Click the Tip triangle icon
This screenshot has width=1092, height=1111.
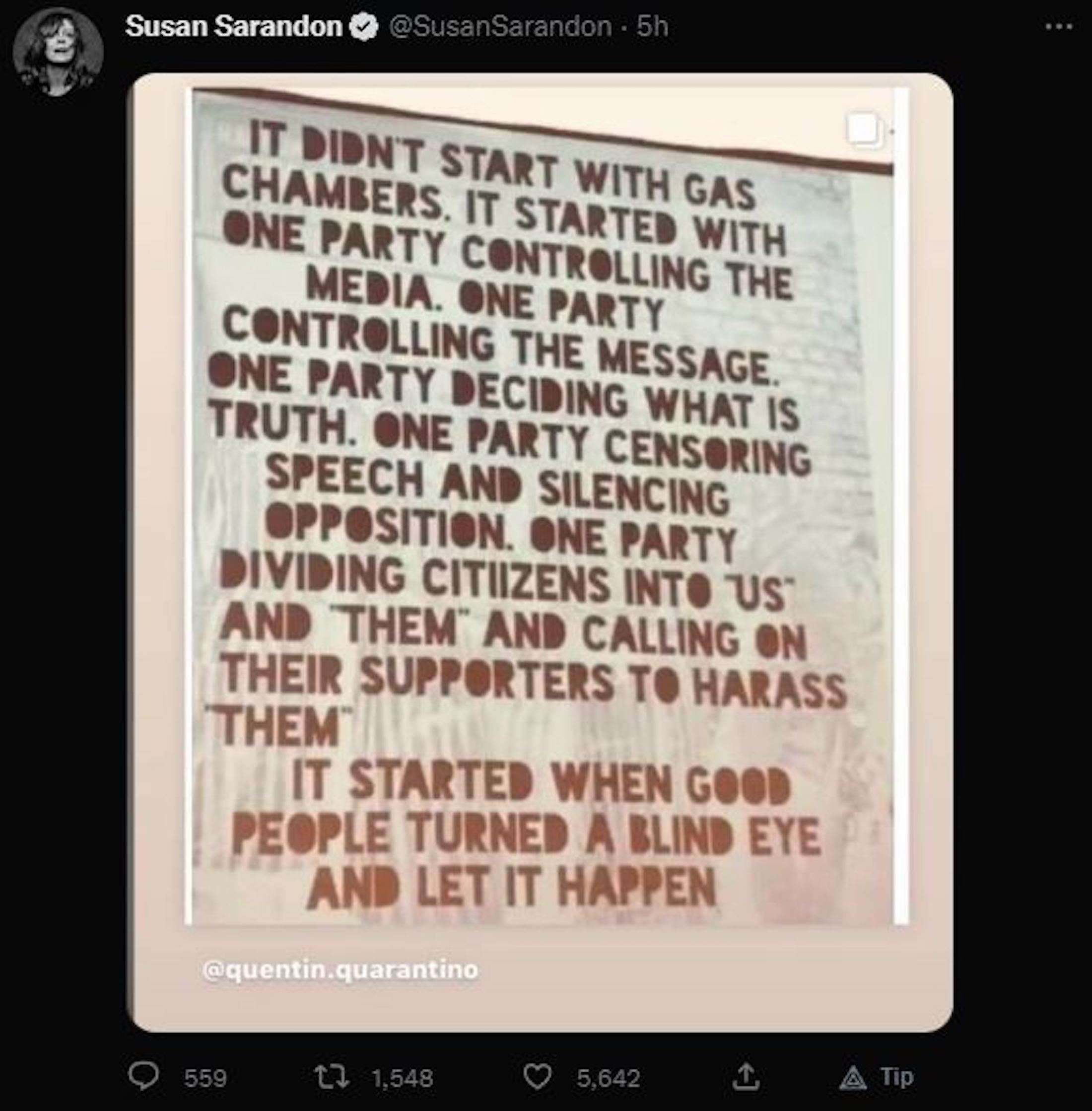coord(853,1077)
